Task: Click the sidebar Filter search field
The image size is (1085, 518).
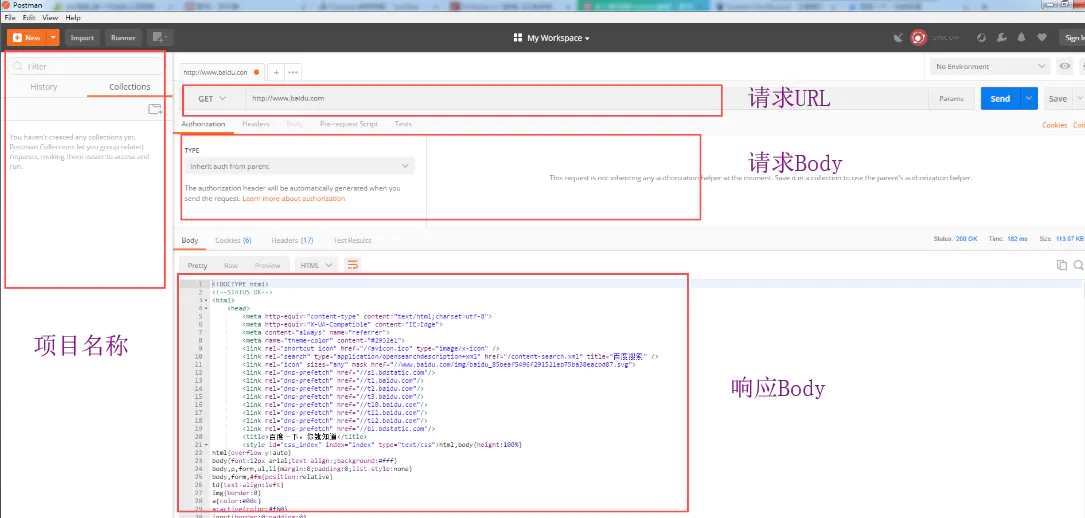Action: [x=86, y=66]
